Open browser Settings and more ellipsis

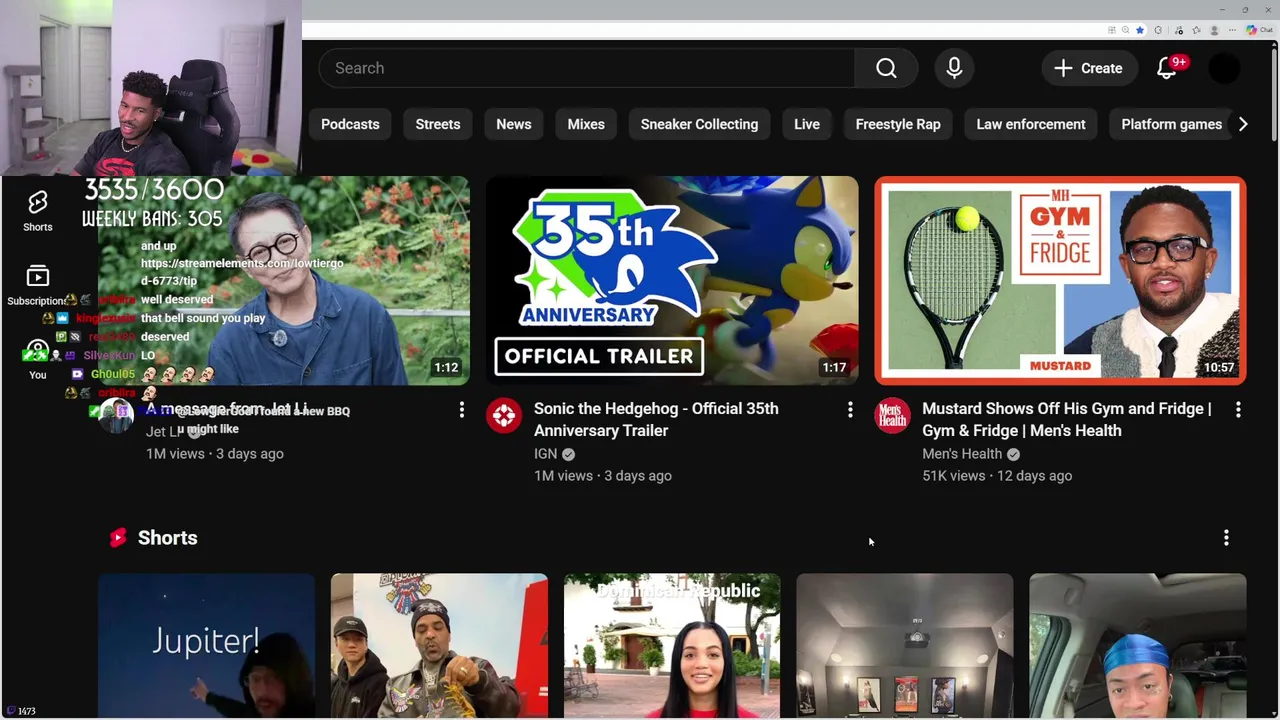pyautogui.click(x=1232, y=30)
